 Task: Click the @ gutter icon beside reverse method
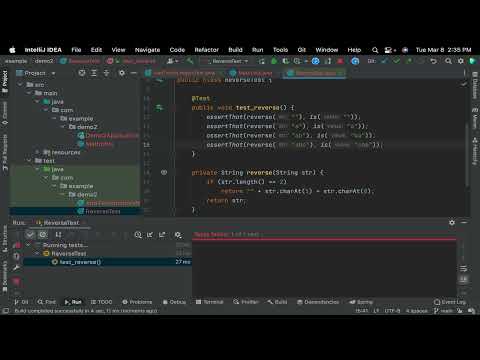(x=164, y=172)
